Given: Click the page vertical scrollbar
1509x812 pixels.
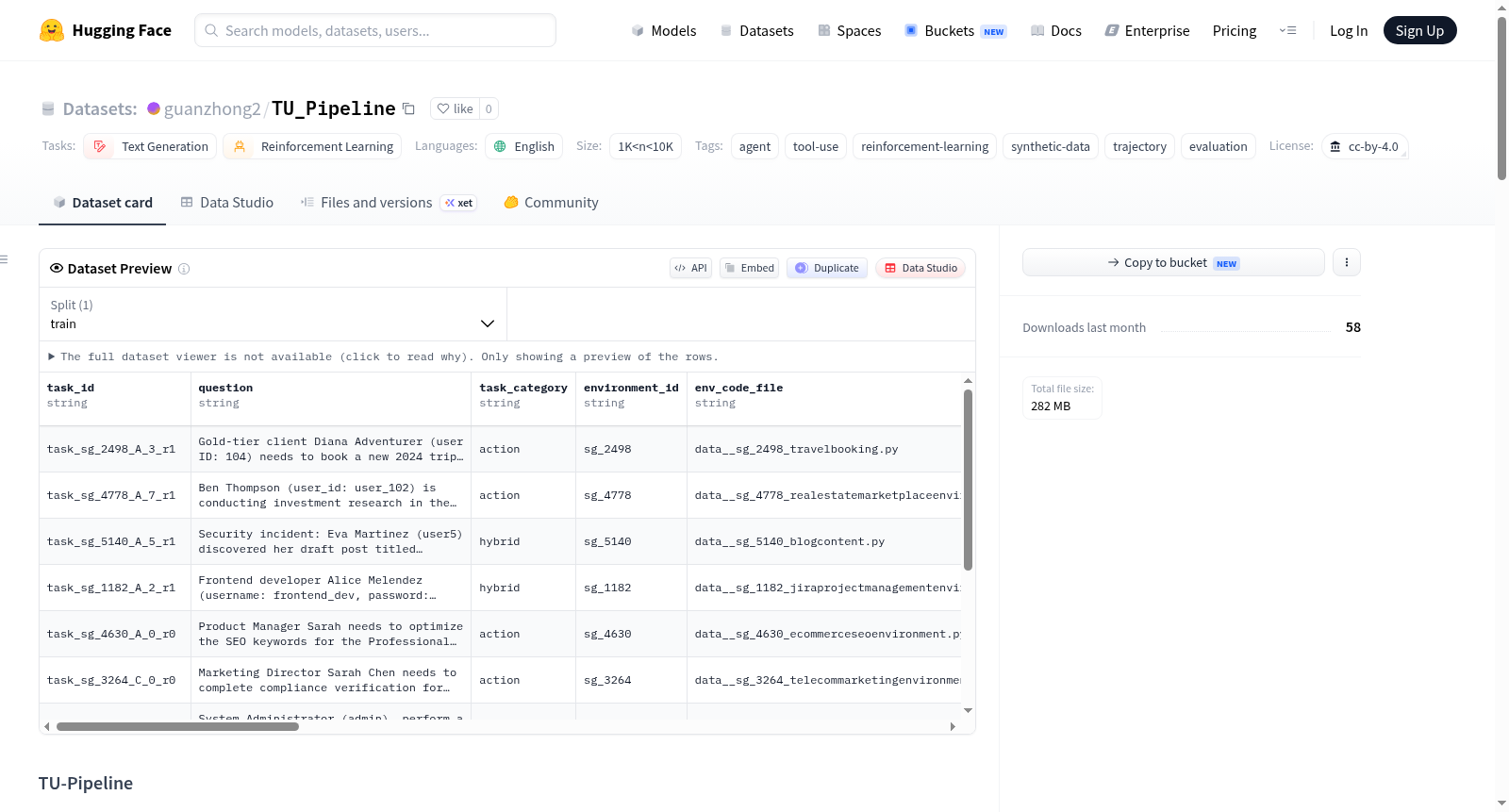Looking at the screenshot, I should click(1501, 97).
